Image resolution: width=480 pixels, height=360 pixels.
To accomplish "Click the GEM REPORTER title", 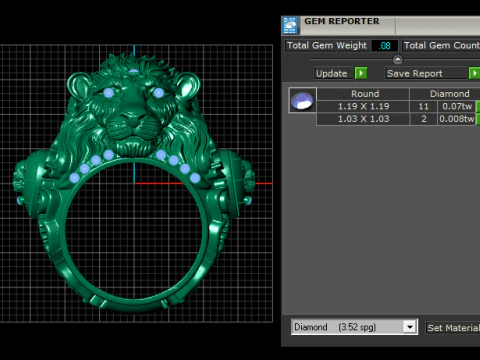I will click(342, 21).
